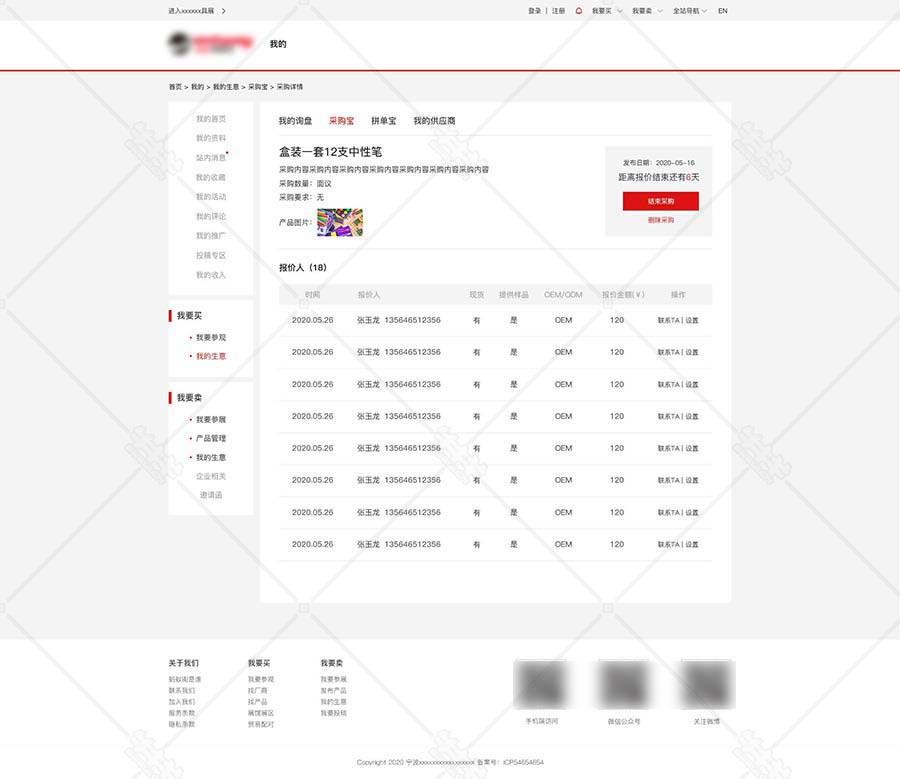
Task: Click 注册 in the top bar
Action: pyautogui.click(x=558, y=11)
